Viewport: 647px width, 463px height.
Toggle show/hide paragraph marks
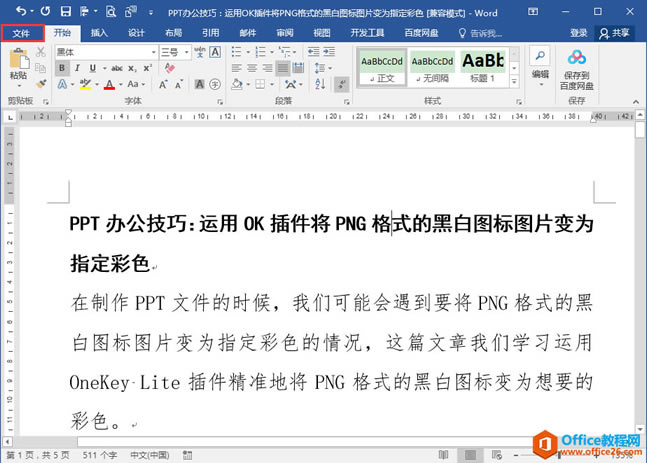pos(342,84)
